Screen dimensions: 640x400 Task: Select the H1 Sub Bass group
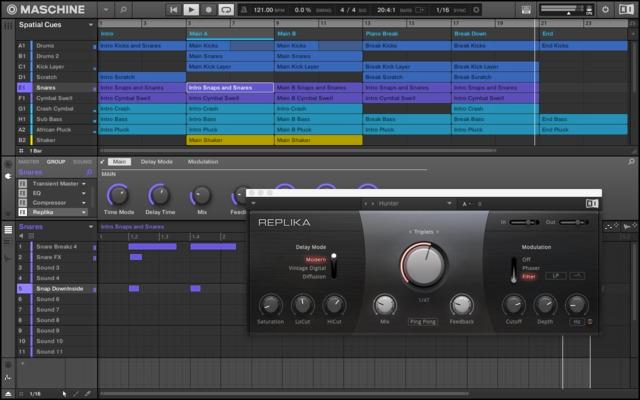point(56,119)
